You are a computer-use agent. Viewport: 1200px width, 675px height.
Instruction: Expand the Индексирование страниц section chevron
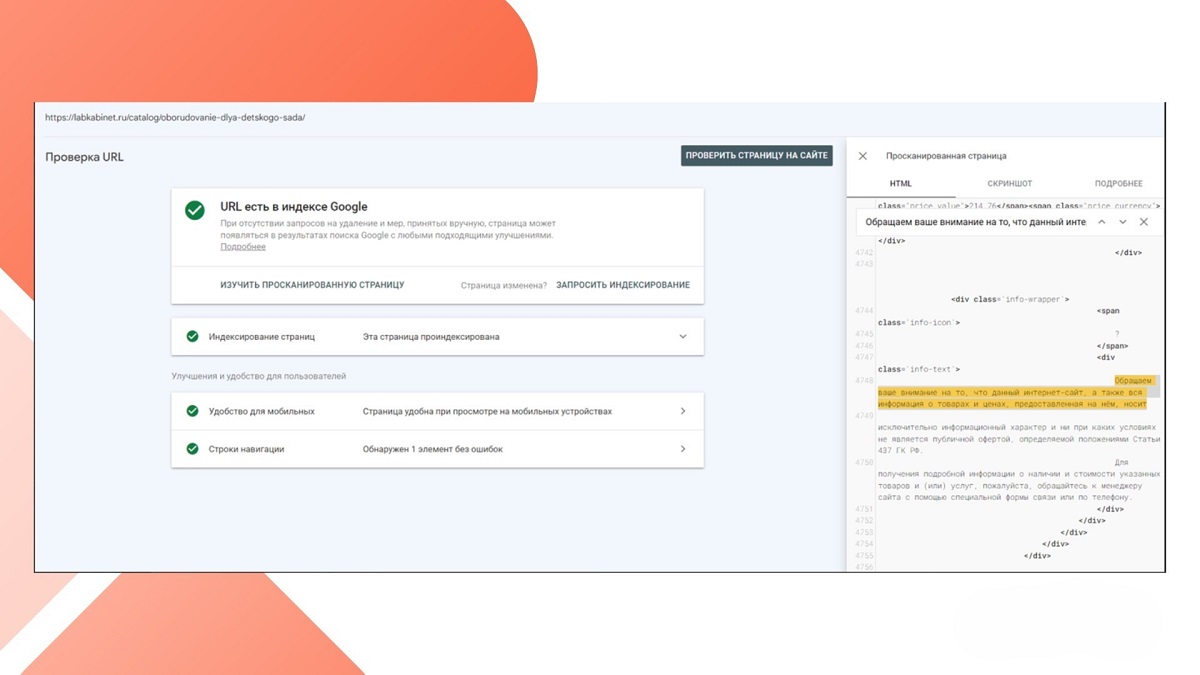click(683, 337)
